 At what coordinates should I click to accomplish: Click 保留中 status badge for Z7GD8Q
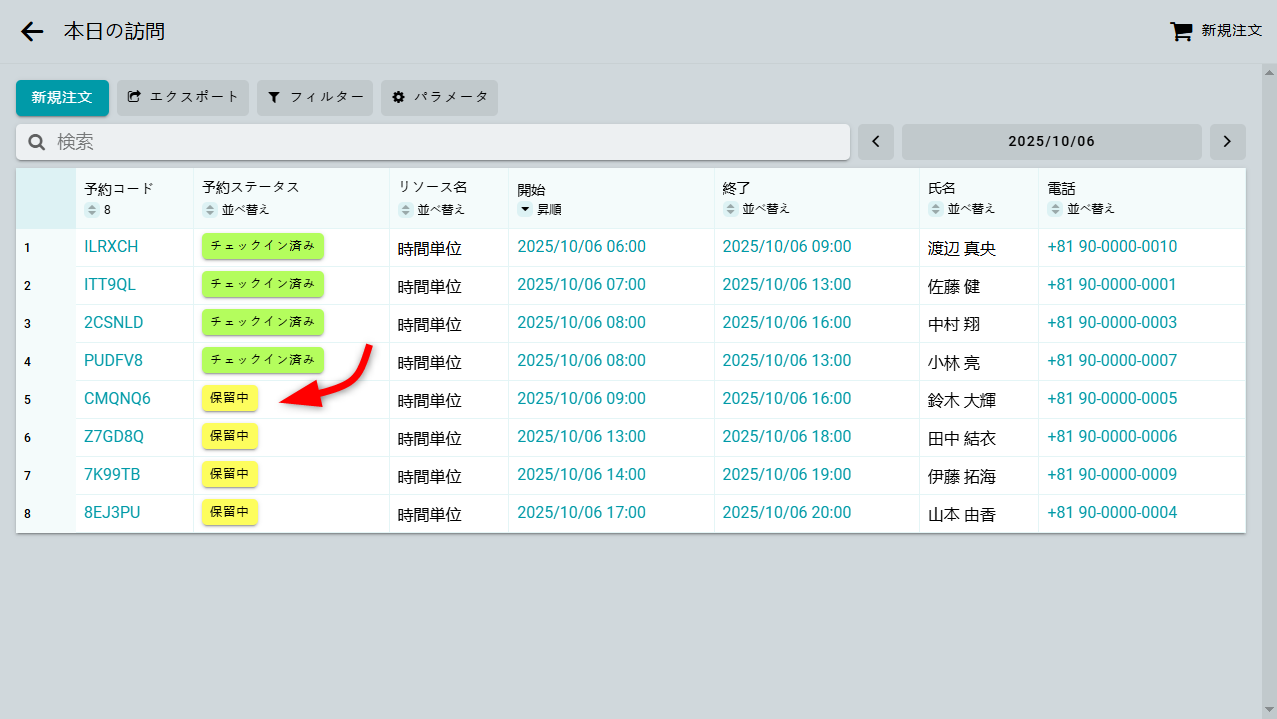(x=230, y=436)
